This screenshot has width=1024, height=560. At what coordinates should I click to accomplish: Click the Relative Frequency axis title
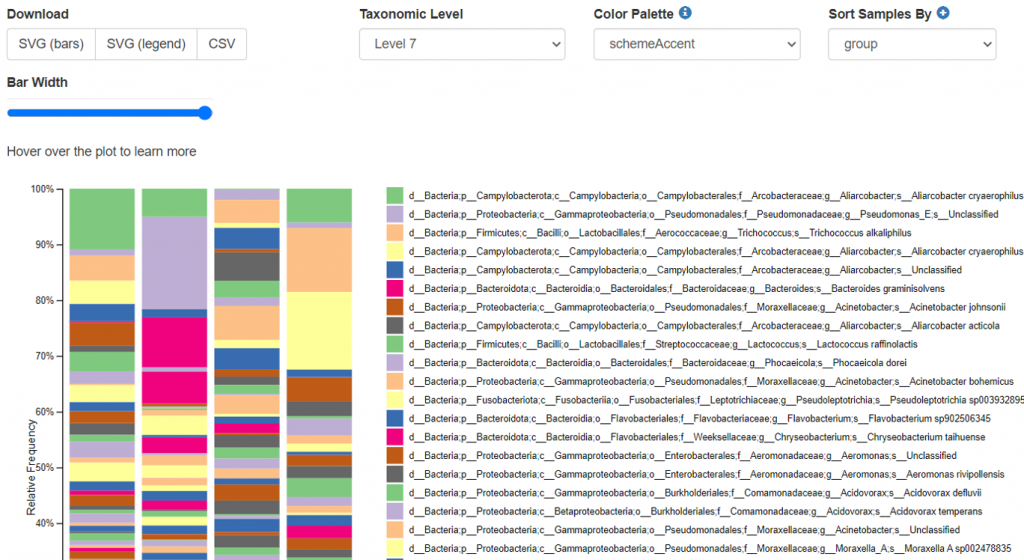31,467
